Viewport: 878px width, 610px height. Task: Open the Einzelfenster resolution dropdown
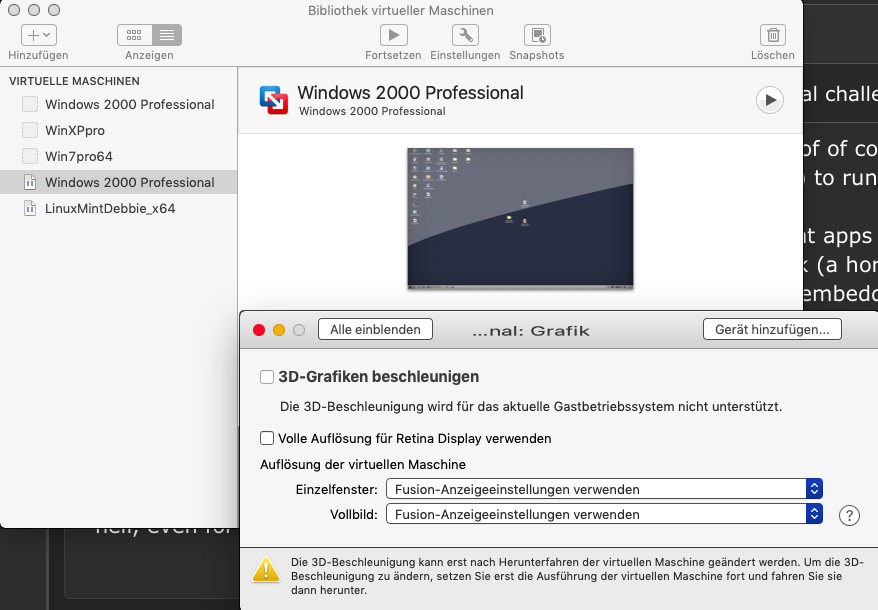(x=604, y=489)
